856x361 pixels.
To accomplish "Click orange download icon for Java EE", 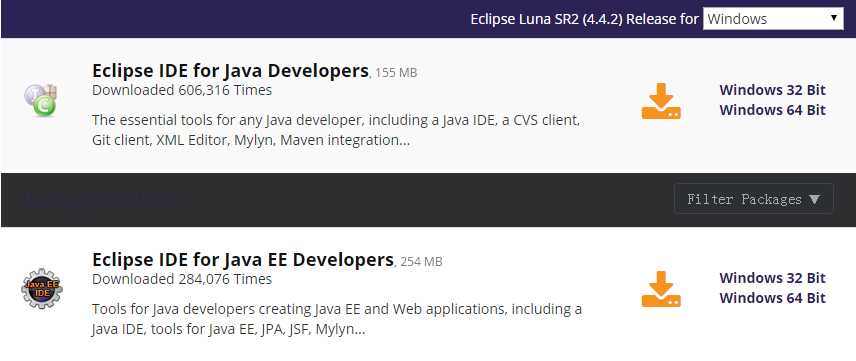I will pos(661,289).
